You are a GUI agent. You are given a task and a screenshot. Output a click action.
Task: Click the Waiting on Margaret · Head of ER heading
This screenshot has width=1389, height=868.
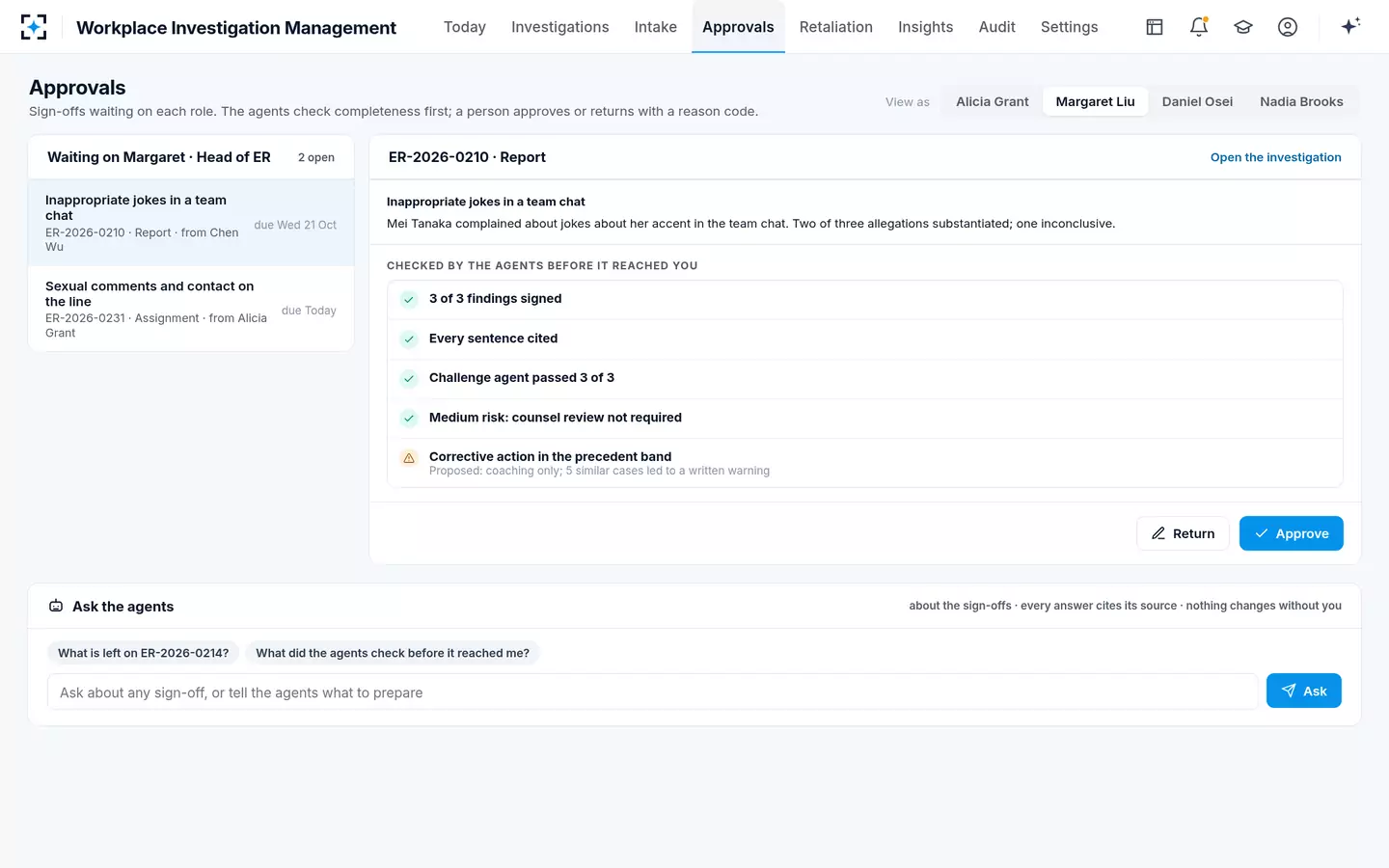click(x=159, y=157)
